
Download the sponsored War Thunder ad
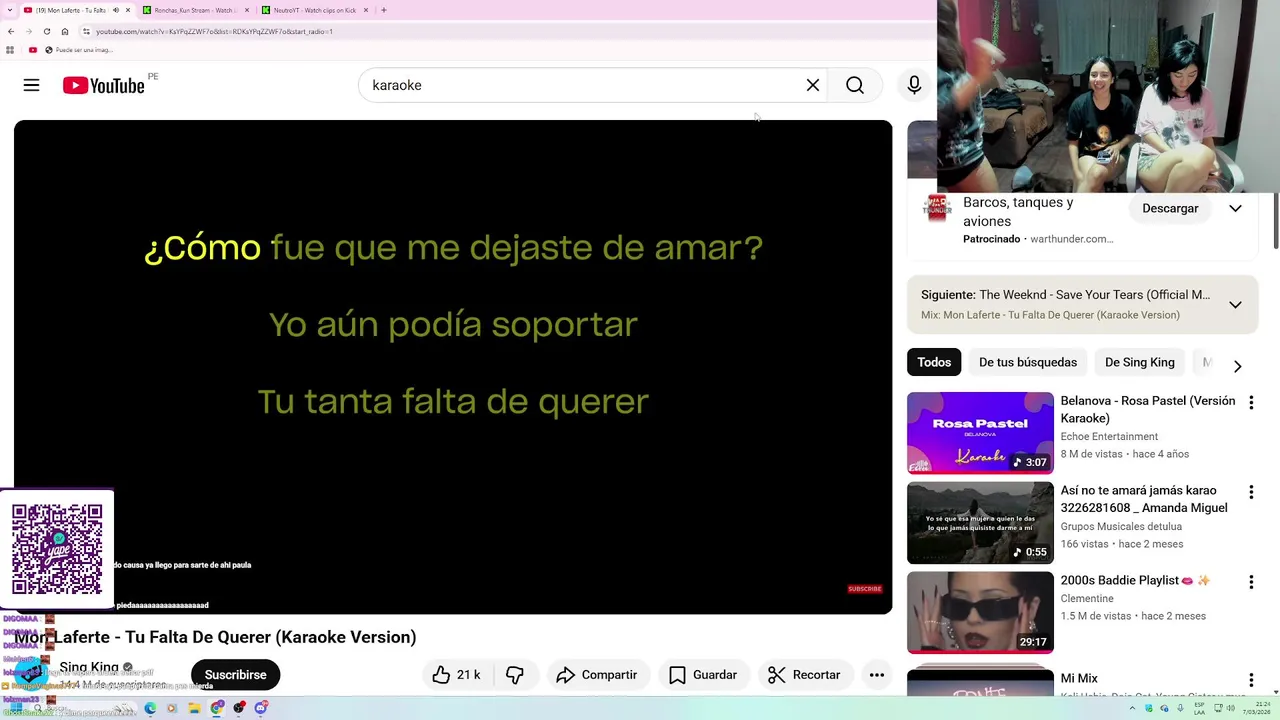click(x=1170, y=208)
